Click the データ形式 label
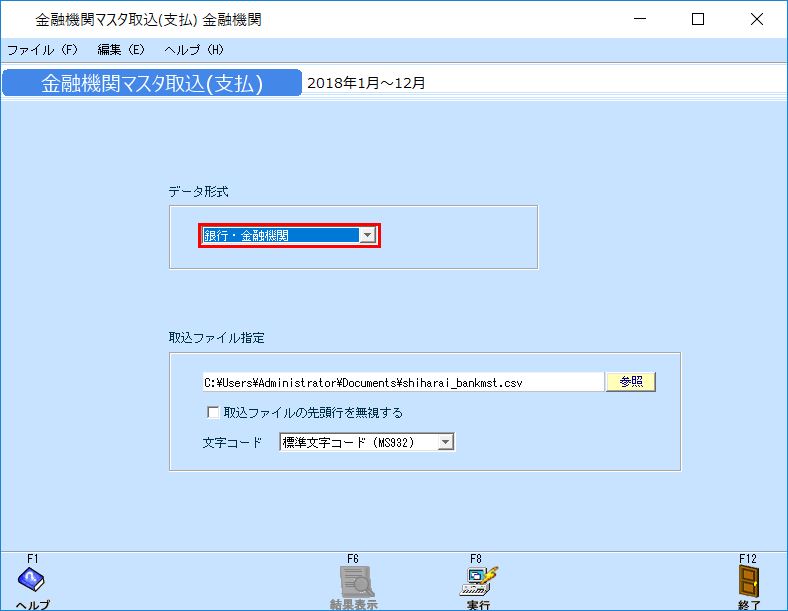This screenshot has height=611, width=788. 198,191
